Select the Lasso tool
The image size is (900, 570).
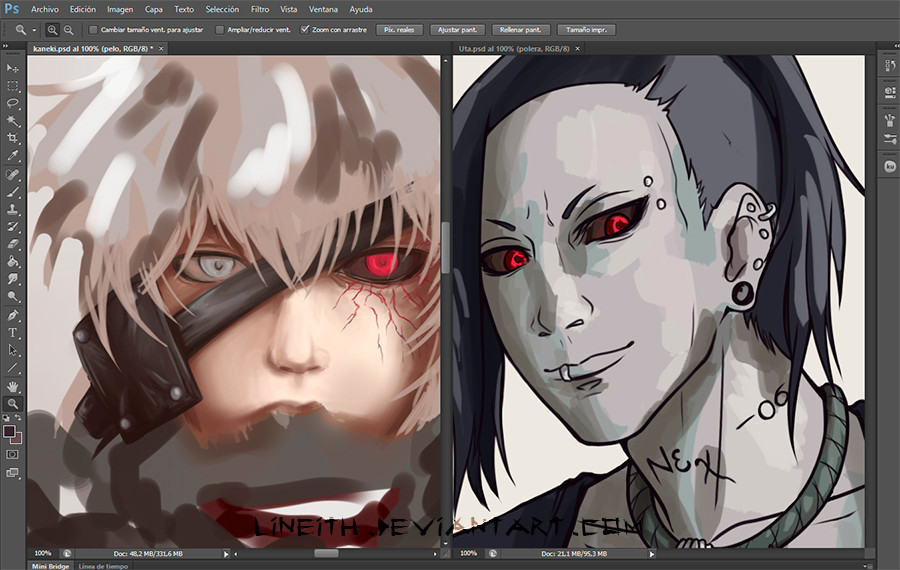pos(13,103)
